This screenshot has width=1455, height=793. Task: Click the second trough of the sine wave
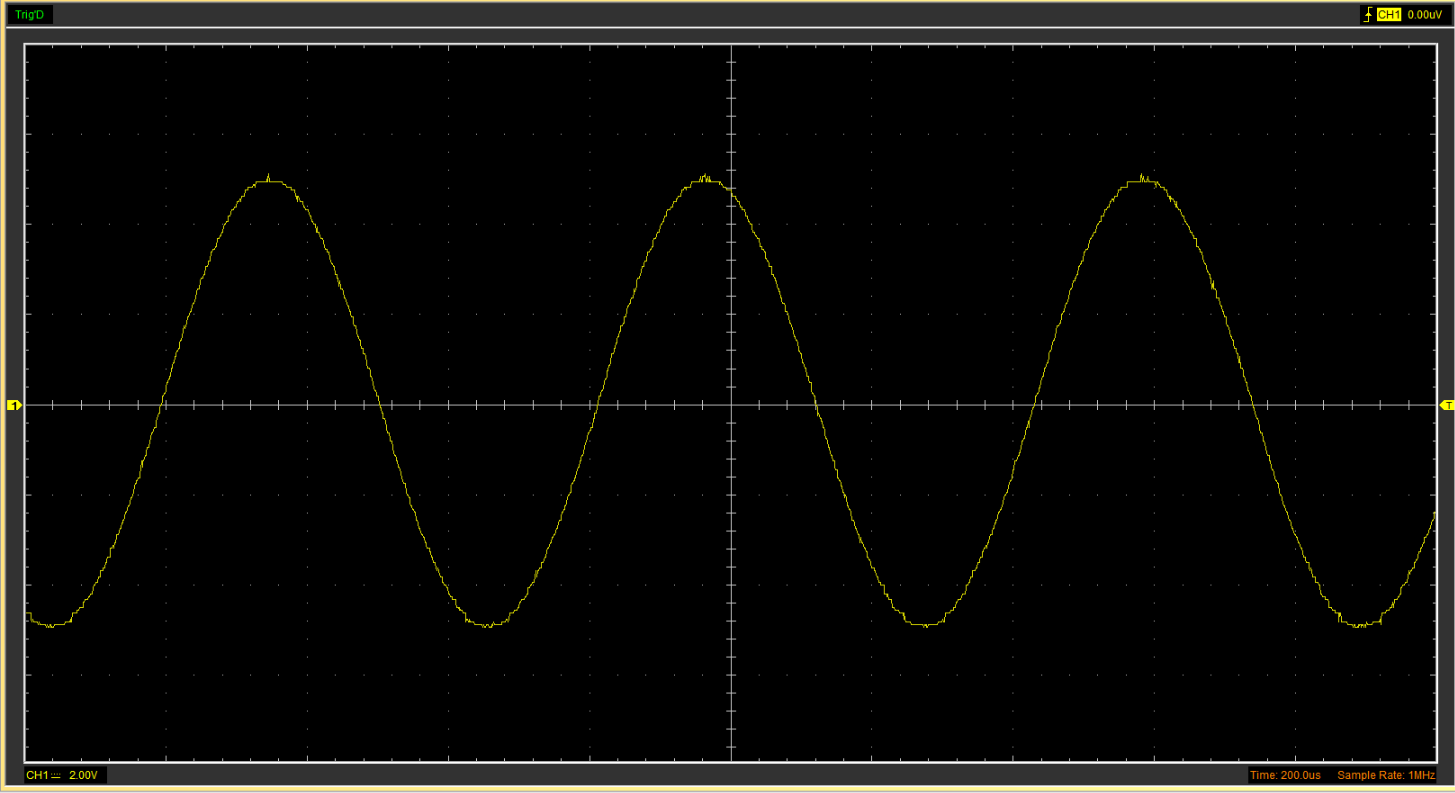[487, 625]
